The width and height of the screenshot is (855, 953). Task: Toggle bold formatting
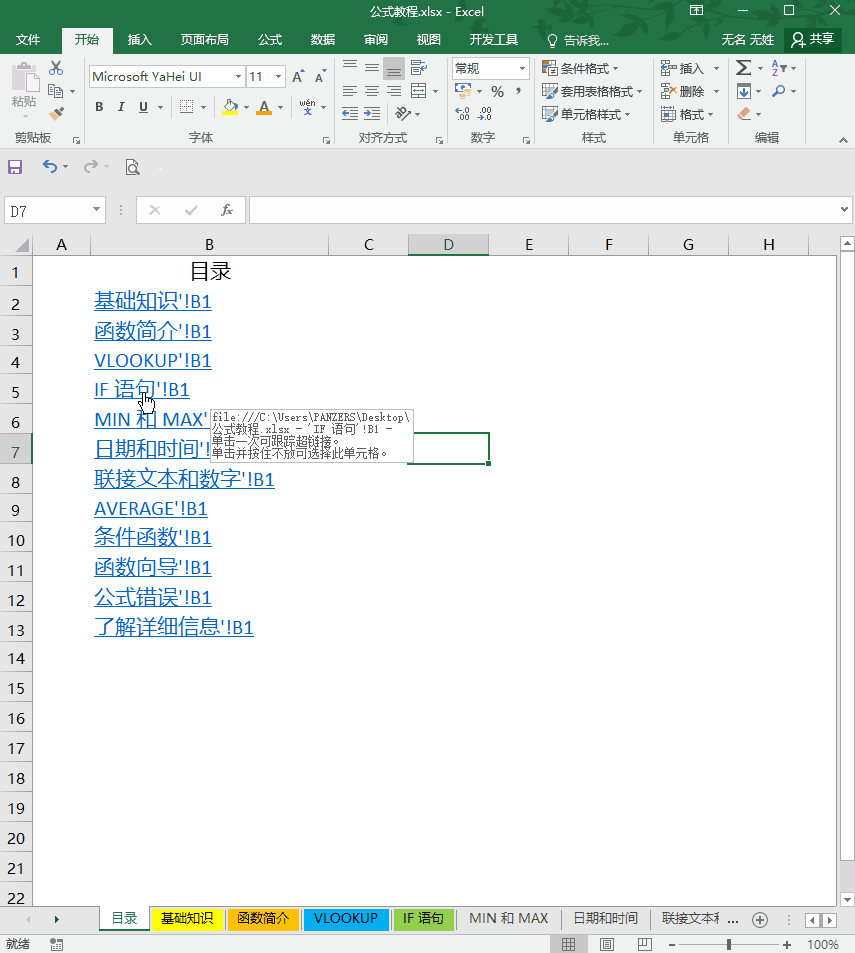tap(99, 107)
